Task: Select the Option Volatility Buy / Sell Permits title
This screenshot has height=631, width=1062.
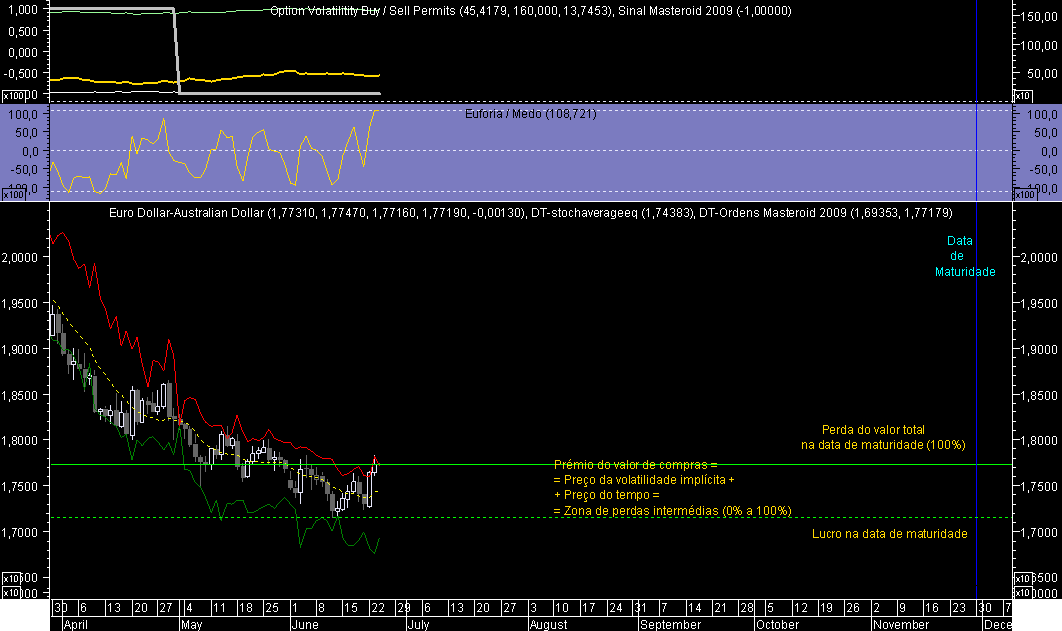Action: coord(530,11)
